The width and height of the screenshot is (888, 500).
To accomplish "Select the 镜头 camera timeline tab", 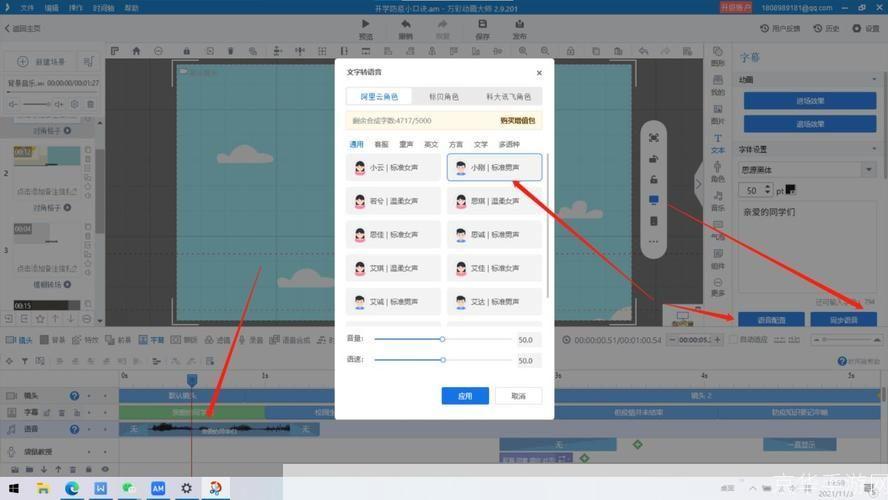I will pos(19,340).
